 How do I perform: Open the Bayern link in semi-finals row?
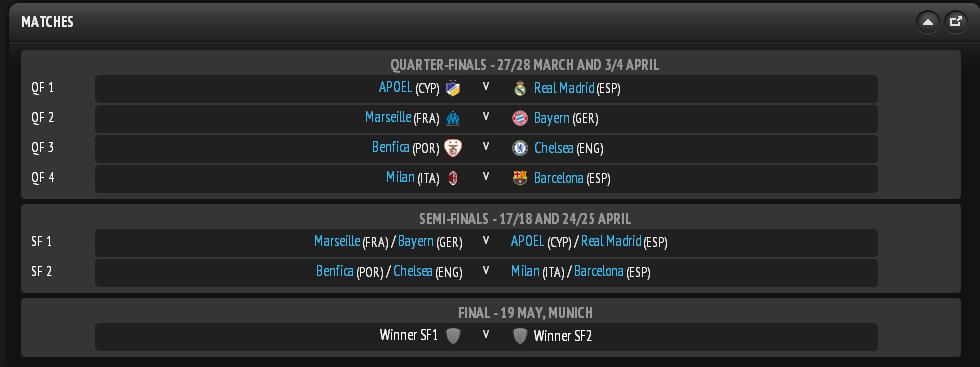pyautogui.click(x=416, y=241)
